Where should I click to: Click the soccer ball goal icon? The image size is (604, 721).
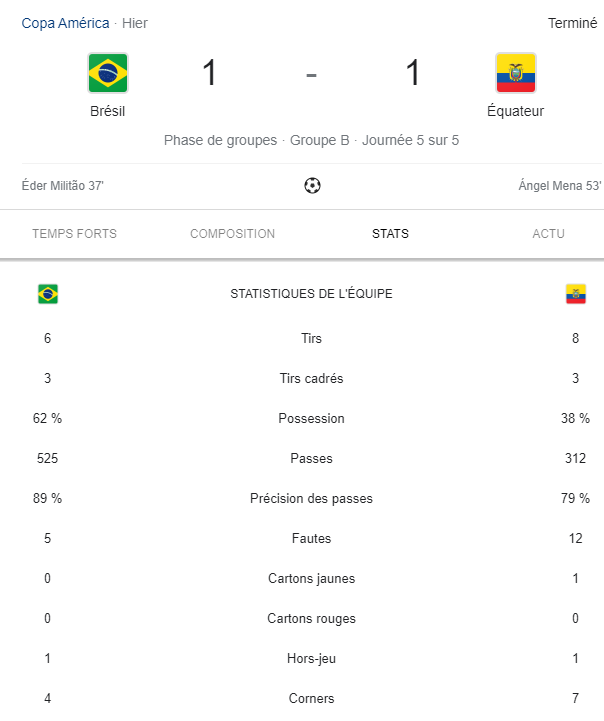click(312, 186)
